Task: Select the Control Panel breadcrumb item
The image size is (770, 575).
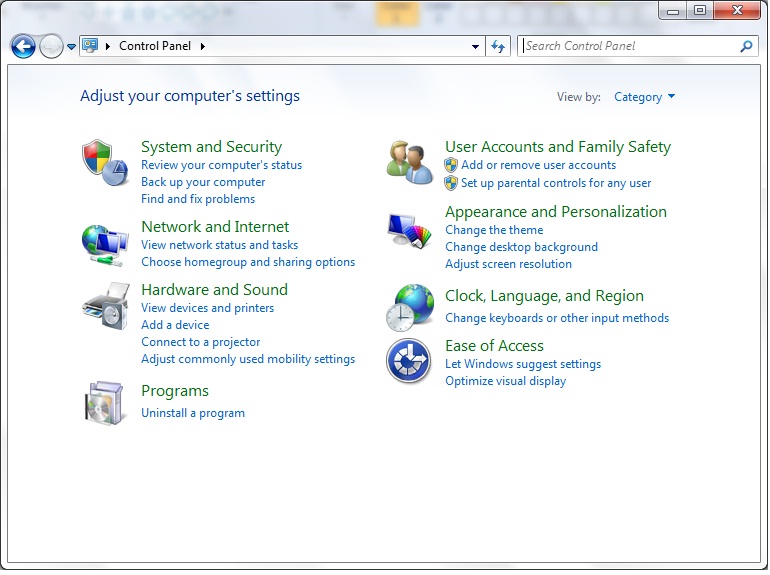Action: (155, 46)
